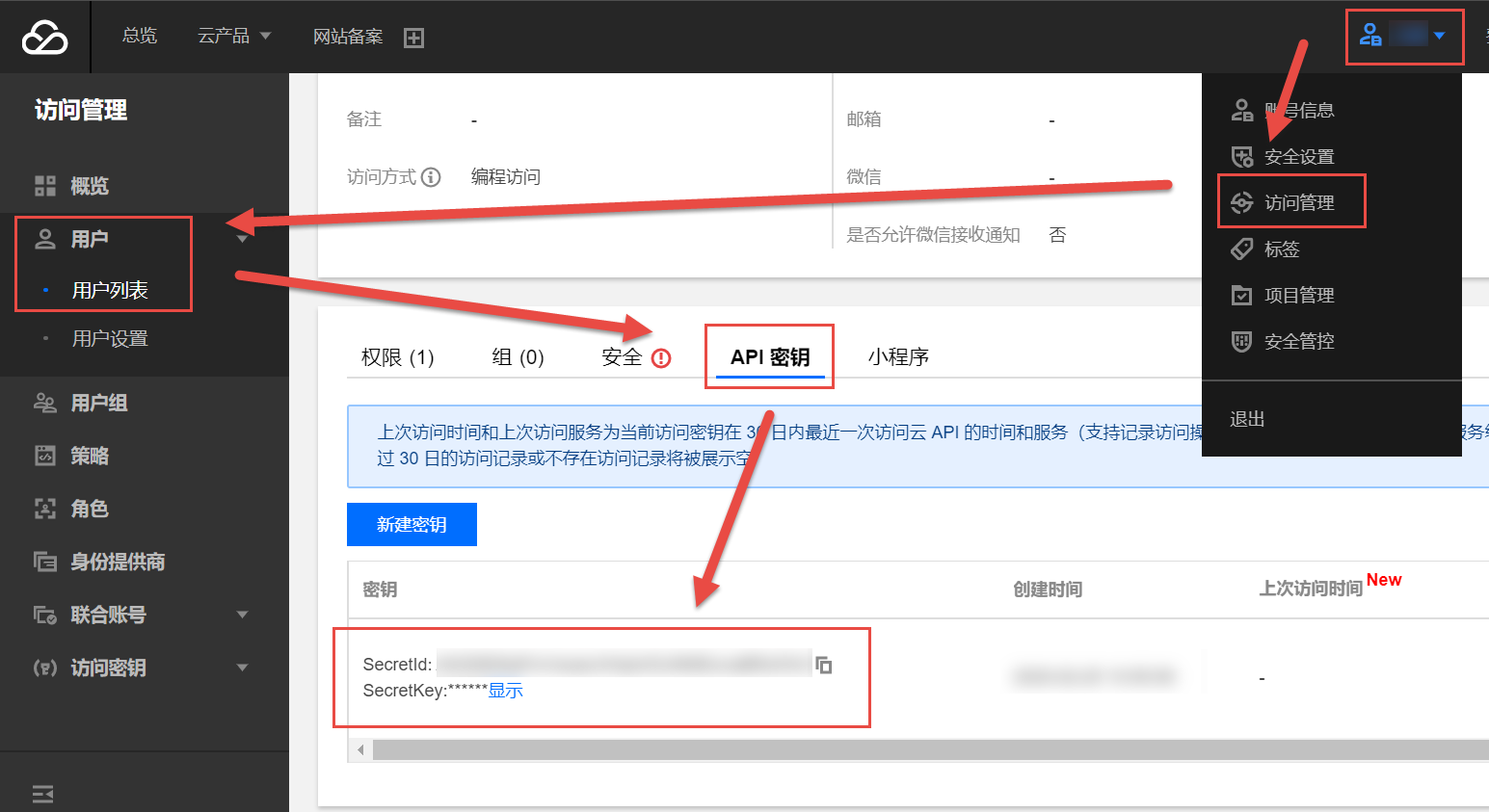Image resolution: width=1489 pixels, height=812 pixels.
Task: Click 显示 link to reveal SecretKey
Action: coord(505,691)
